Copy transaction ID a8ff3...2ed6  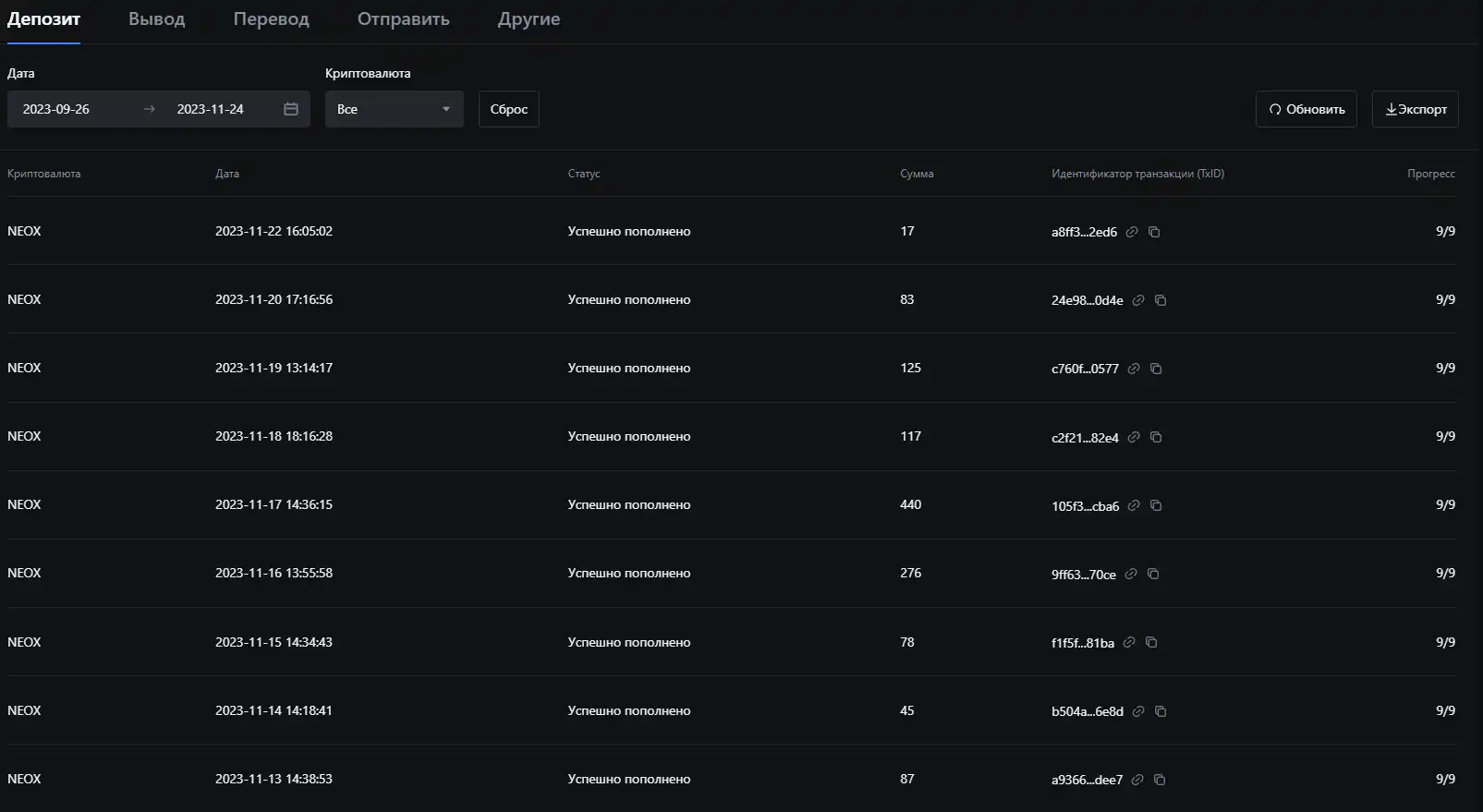coord(1154,232)
